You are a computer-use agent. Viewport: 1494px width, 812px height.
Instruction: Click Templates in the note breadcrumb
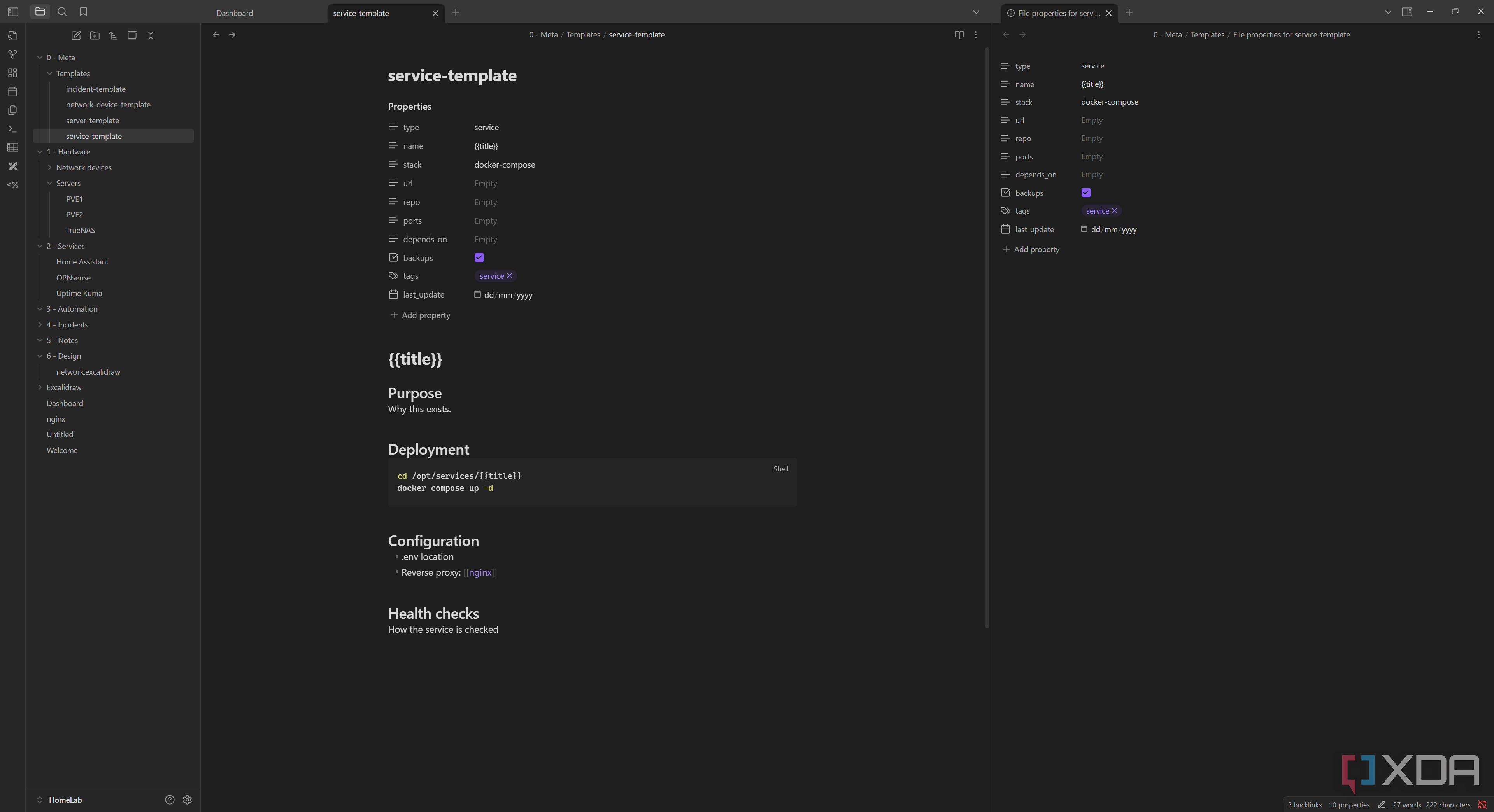pos(583,35)
